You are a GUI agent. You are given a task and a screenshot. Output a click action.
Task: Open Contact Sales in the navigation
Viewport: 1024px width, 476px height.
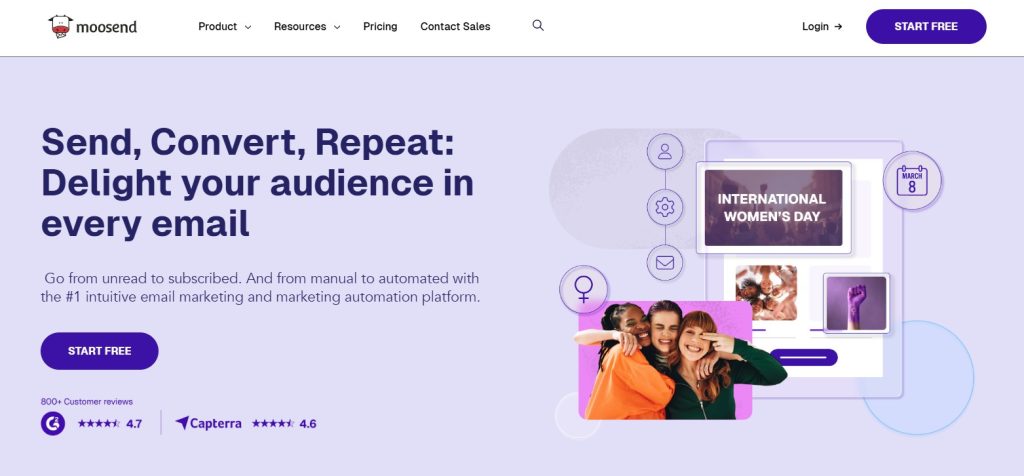point(455,27)
